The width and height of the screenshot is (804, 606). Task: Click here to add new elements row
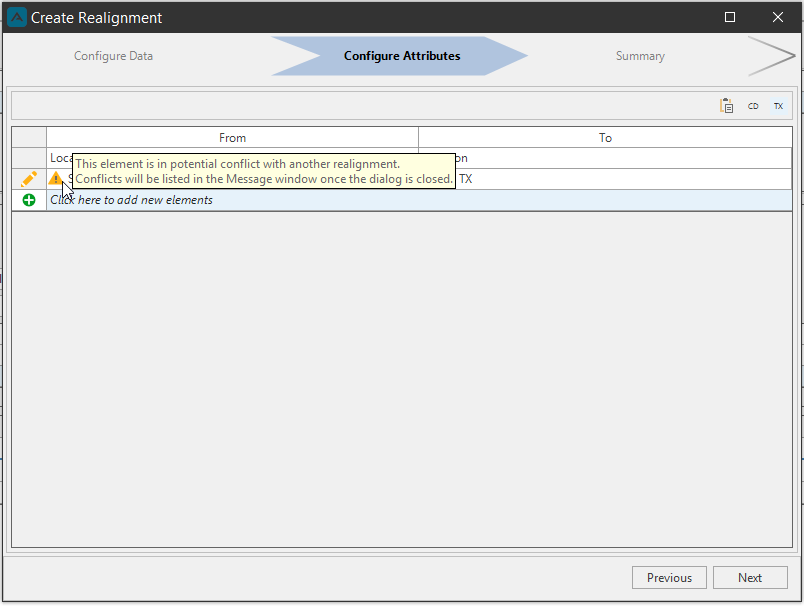pyautogui.click(x=419, y=200)
